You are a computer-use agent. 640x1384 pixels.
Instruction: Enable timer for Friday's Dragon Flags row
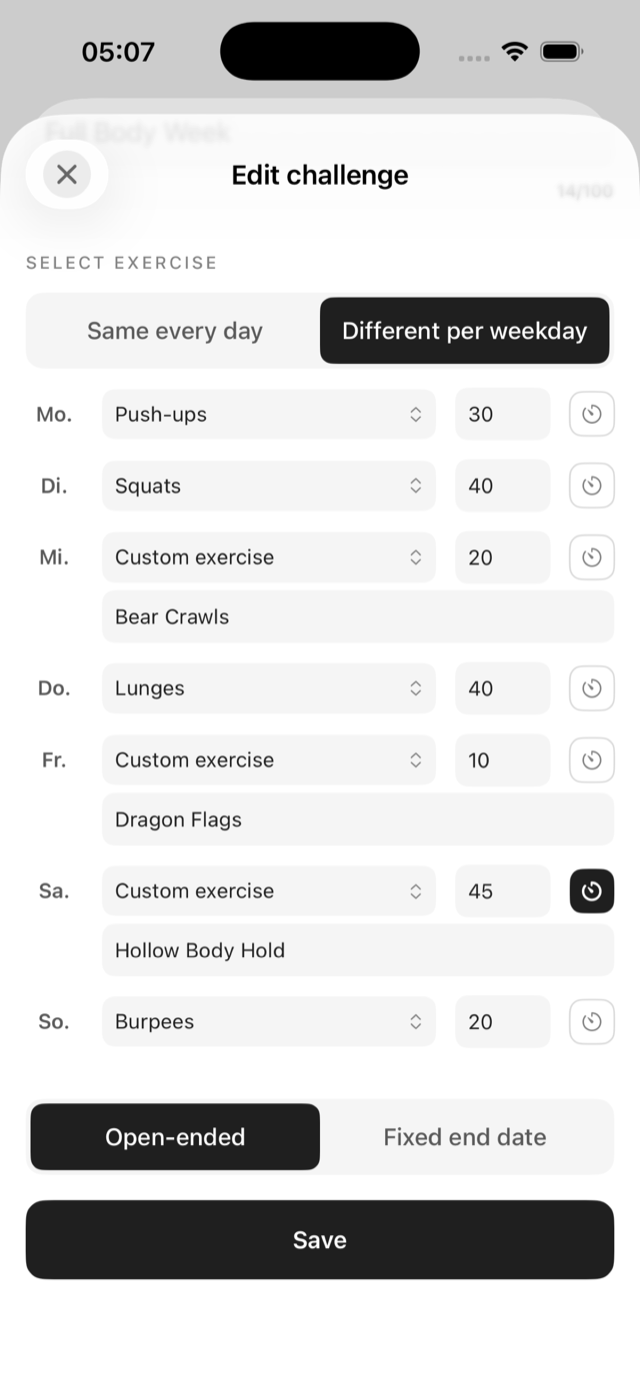592,760
